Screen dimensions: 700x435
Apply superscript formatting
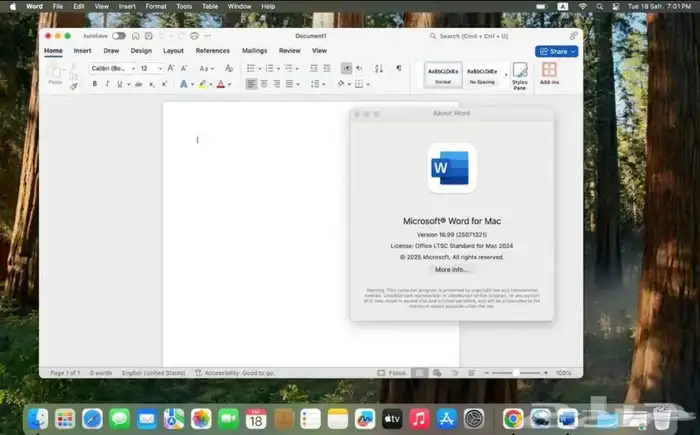click(x=164, y=84)
